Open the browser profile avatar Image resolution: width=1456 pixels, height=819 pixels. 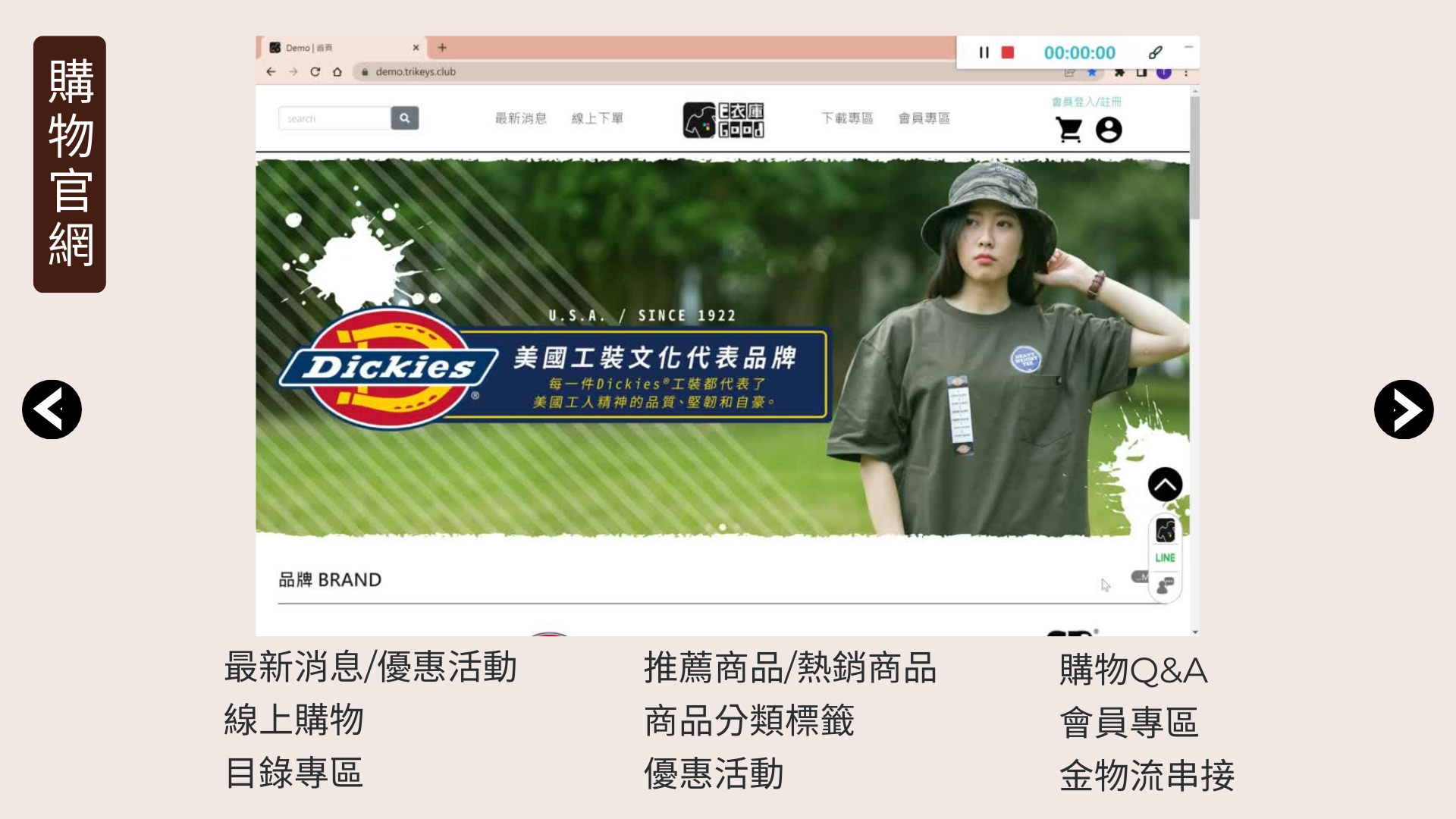tap(1164, 72)
